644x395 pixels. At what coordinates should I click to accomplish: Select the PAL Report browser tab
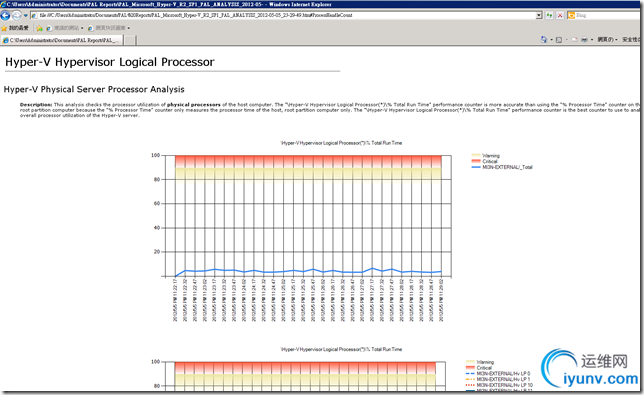(62, 40)
